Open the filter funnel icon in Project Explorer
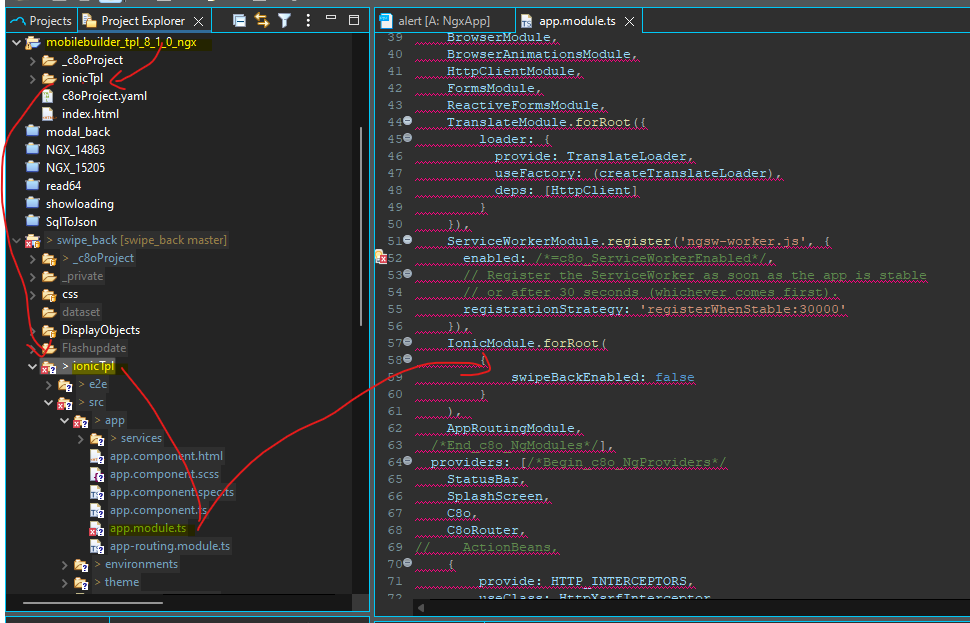Image resolution: width=970 pixels, height=623 pixels. (285, 20)
